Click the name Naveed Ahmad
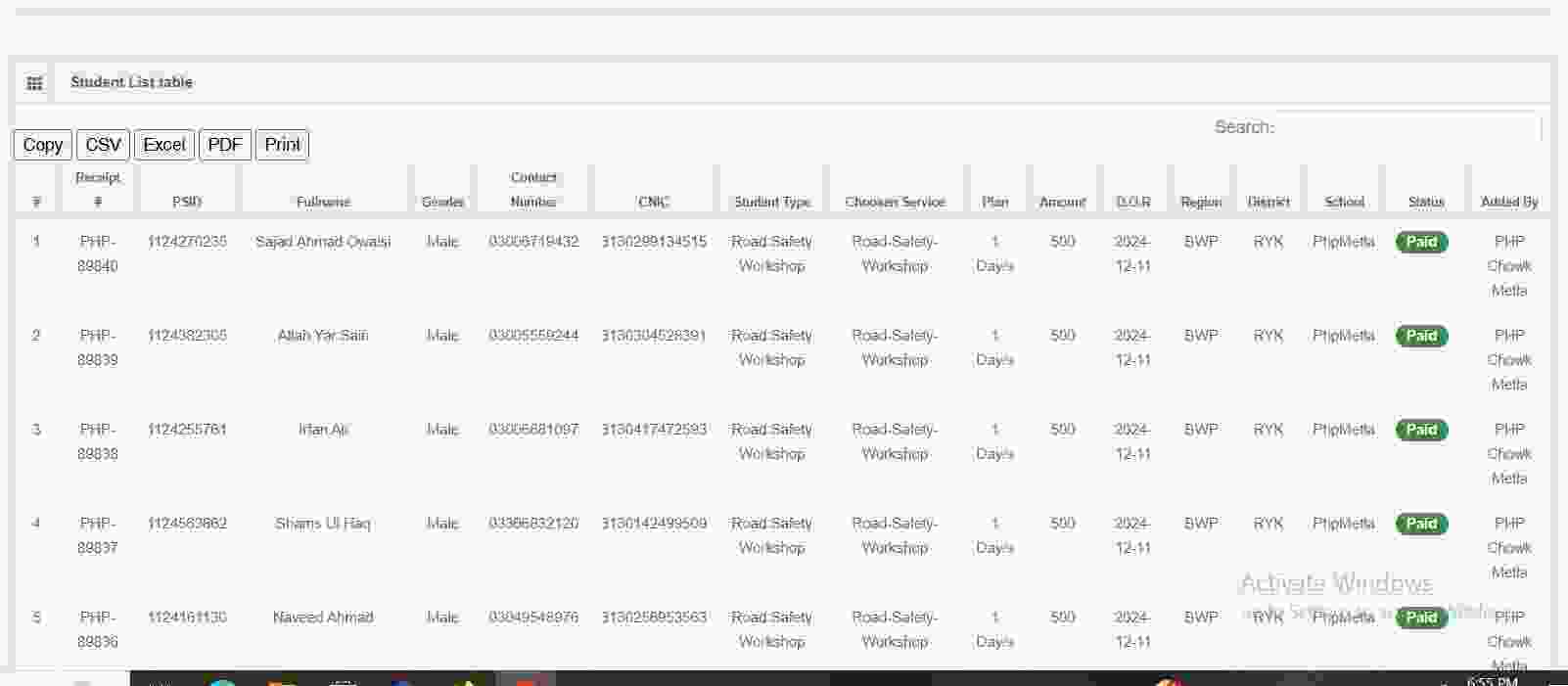The height and width of the screenshot is (686, 1568). point(323,617)
